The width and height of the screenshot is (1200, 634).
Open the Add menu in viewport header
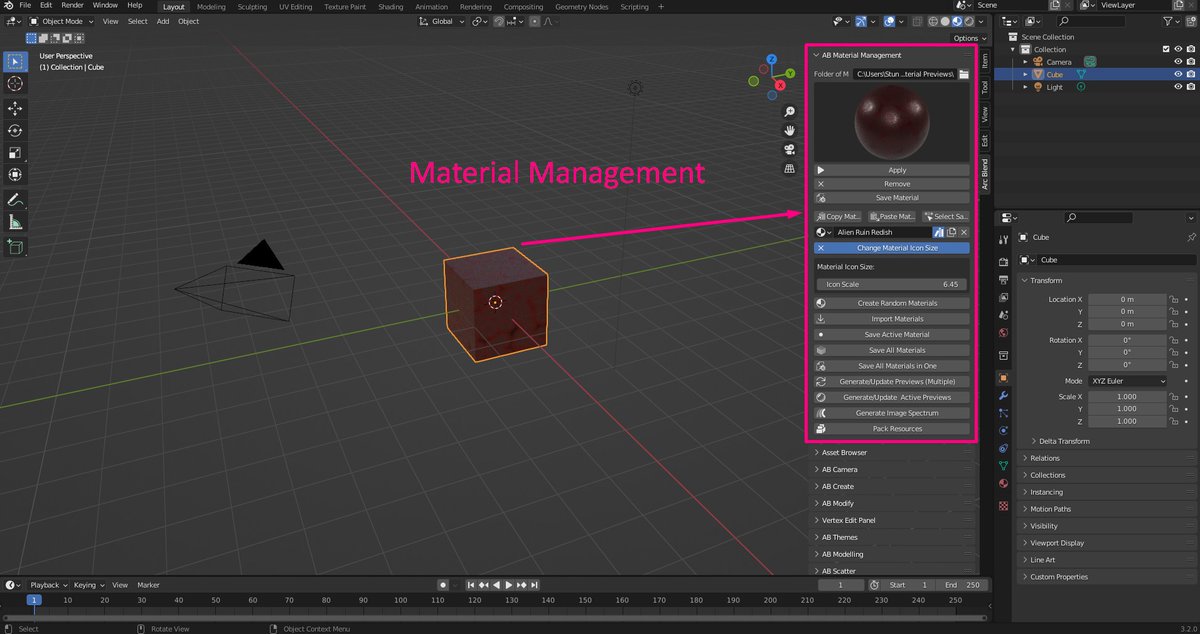163,21
